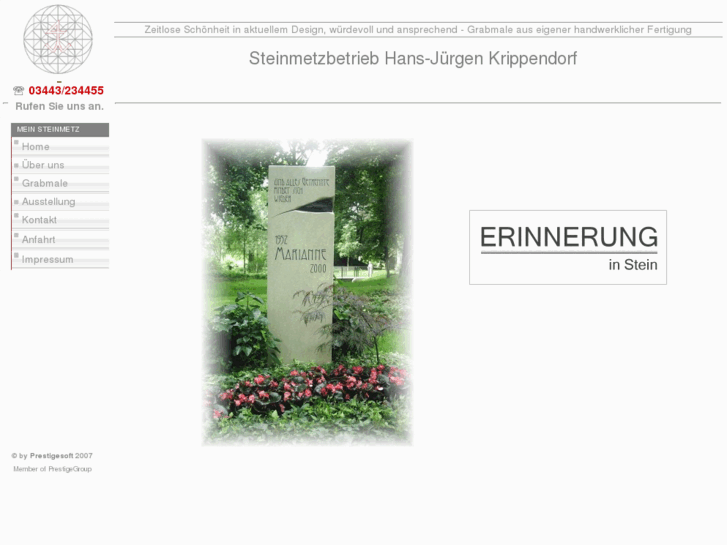The image size is (727, 545).
Task: Click the 'Rufen Sie uns an.' text
Action: [59, 106]
